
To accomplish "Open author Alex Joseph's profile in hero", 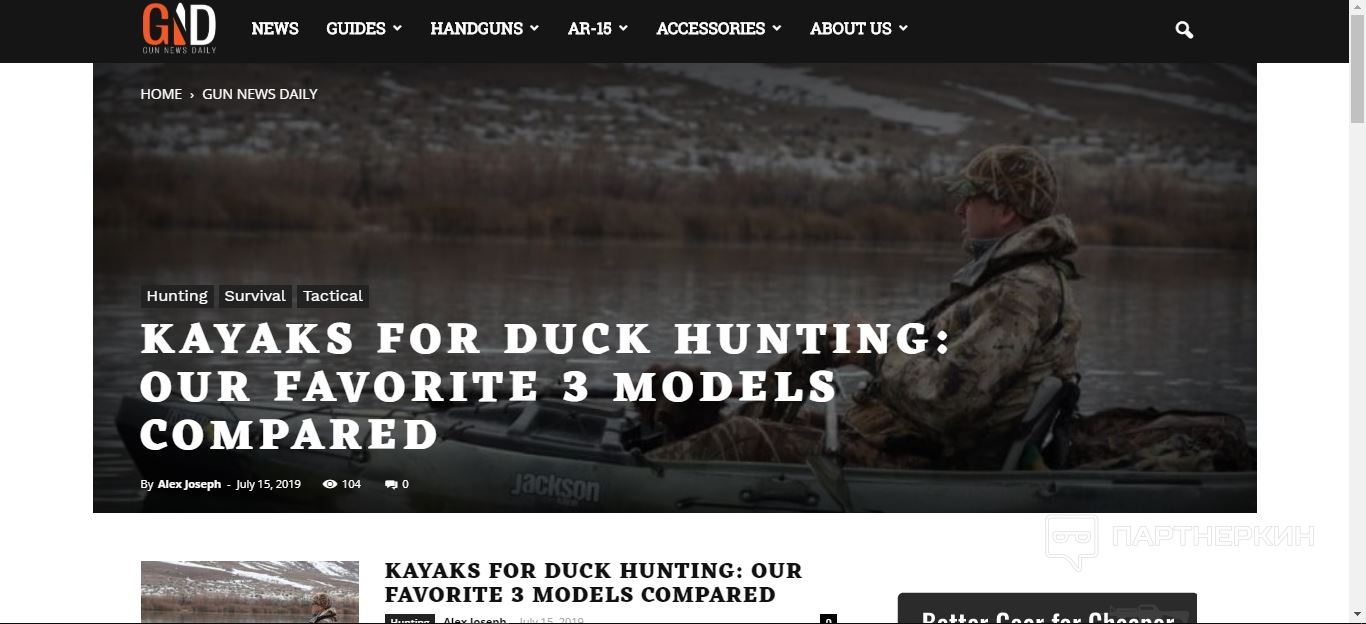I will (x=189, y=484).
